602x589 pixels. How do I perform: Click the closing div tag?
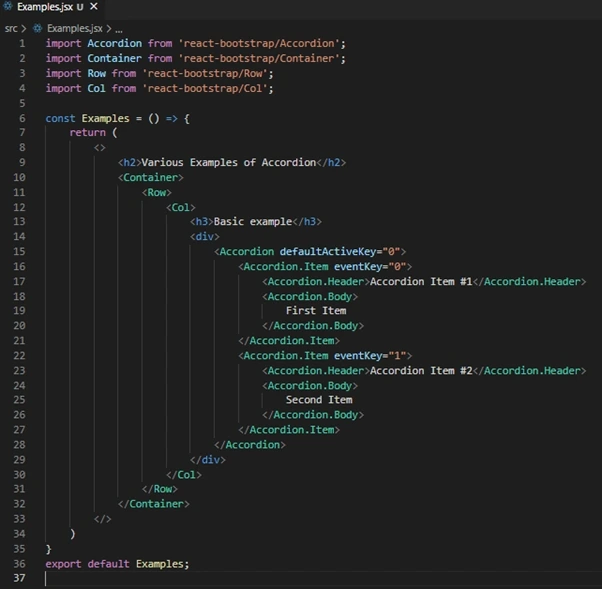(x=208, y=460)
